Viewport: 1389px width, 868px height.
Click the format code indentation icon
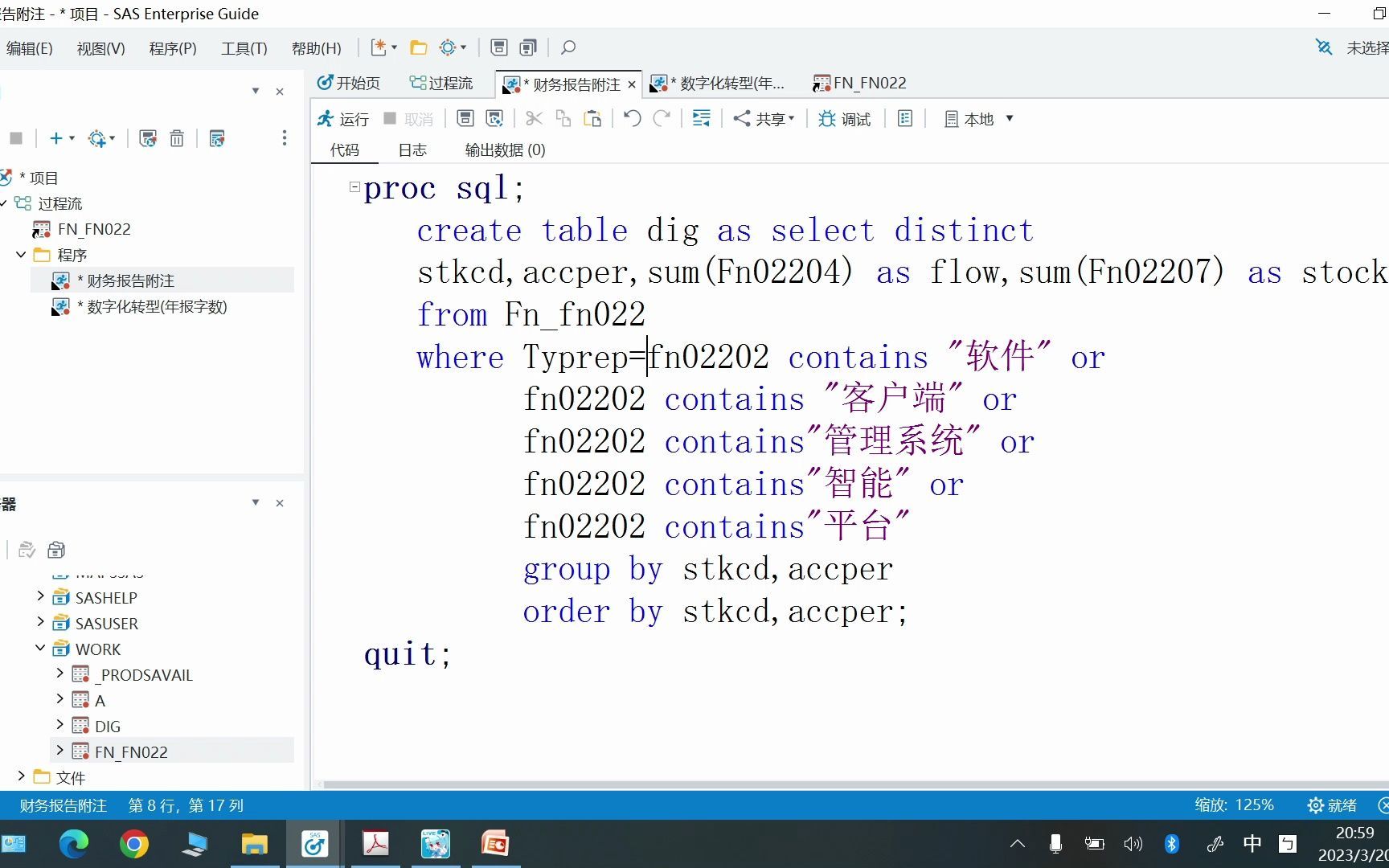tap(702, 119)
